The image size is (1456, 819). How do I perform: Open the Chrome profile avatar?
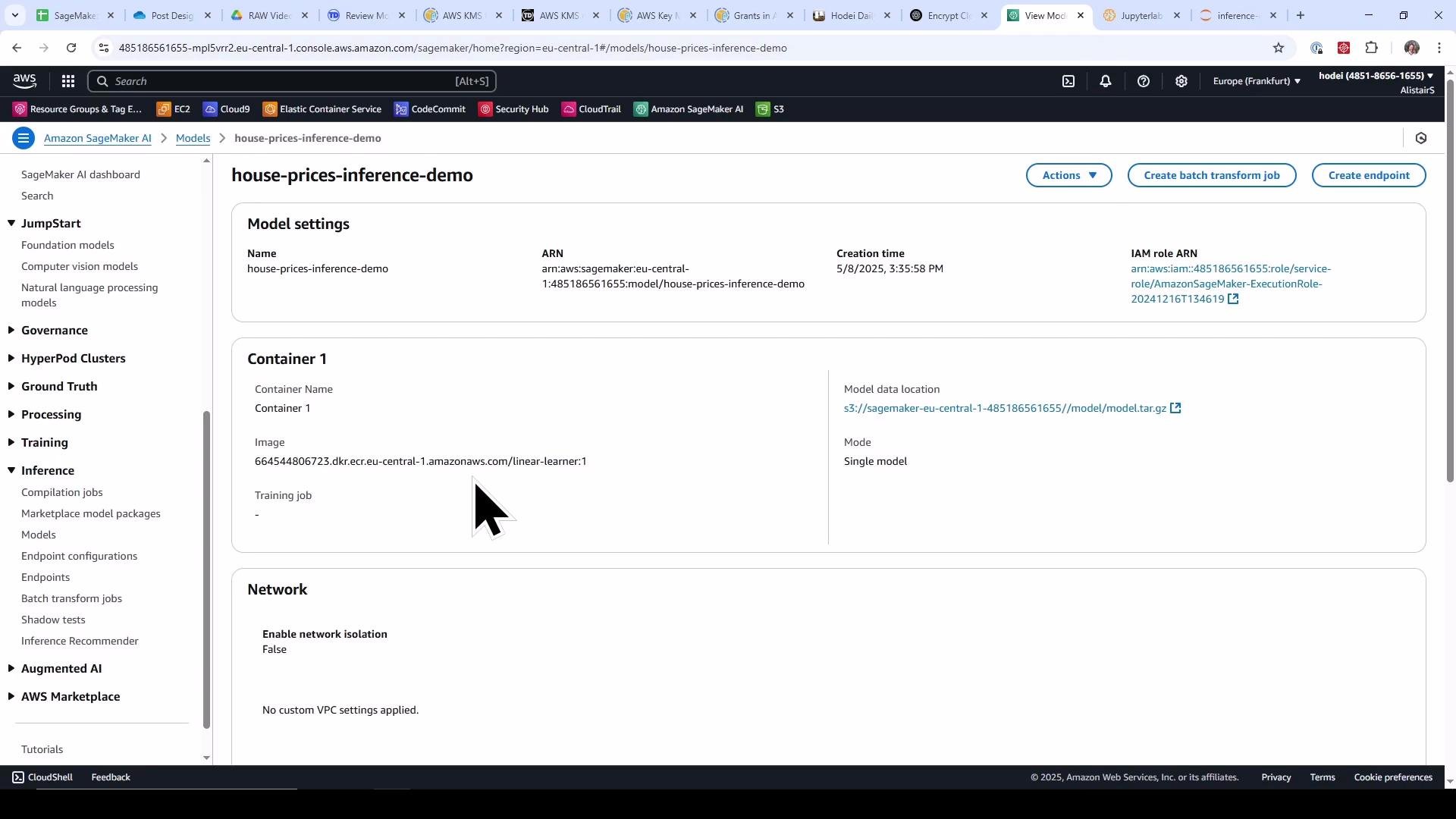(1411, 48)
